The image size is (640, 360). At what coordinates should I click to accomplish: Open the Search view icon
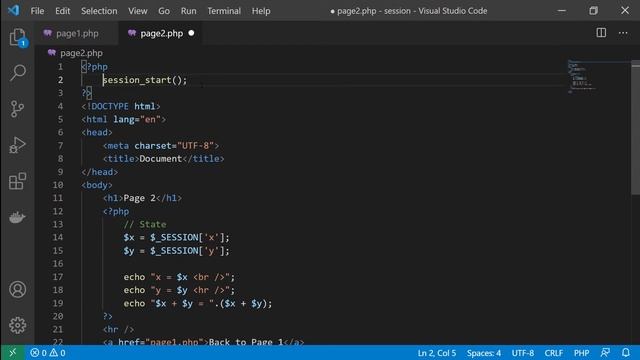(x=18, y=73)
